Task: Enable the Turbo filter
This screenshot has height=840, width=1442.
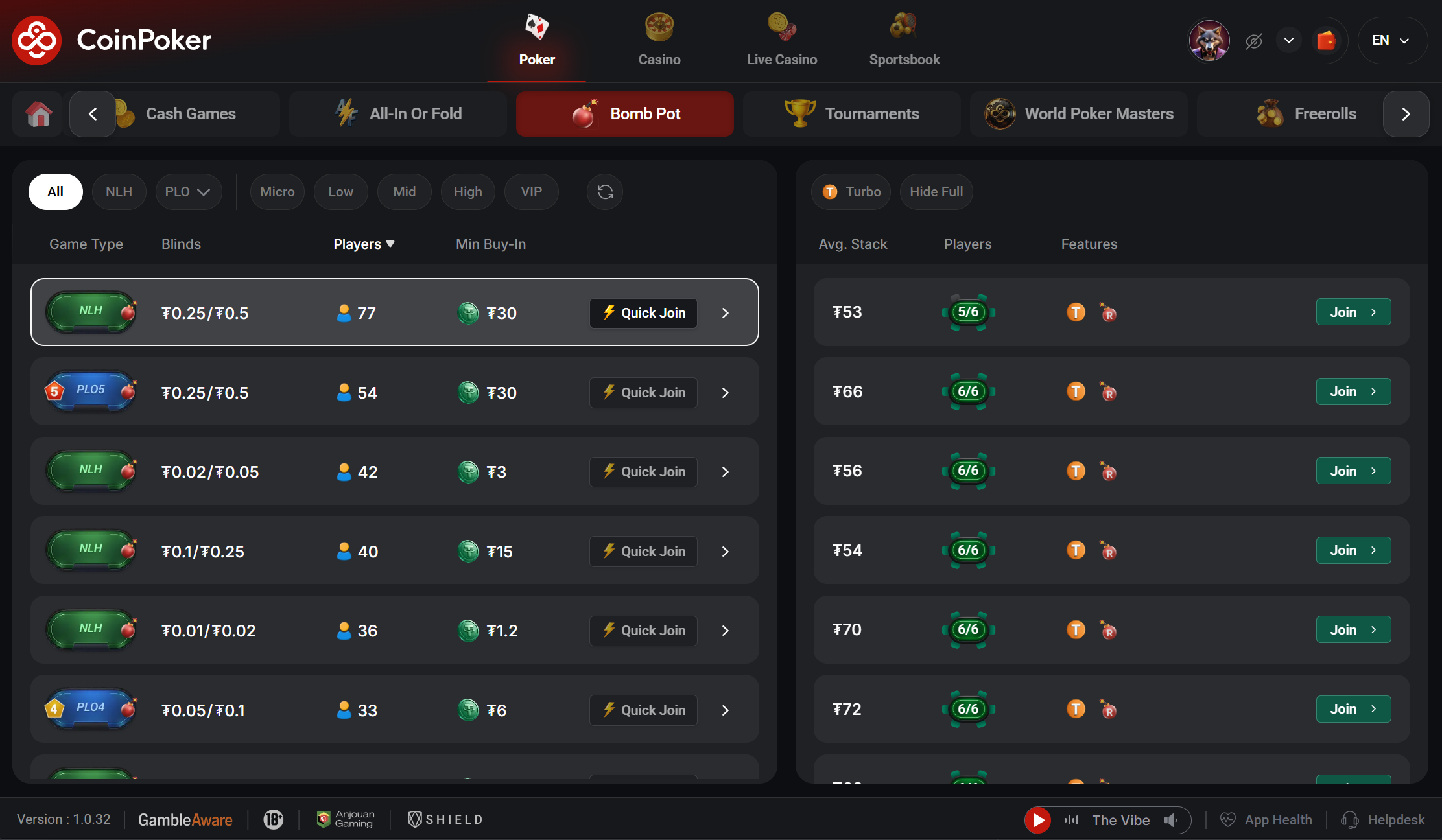Action: pyautogui.click(x=851, y=192)
